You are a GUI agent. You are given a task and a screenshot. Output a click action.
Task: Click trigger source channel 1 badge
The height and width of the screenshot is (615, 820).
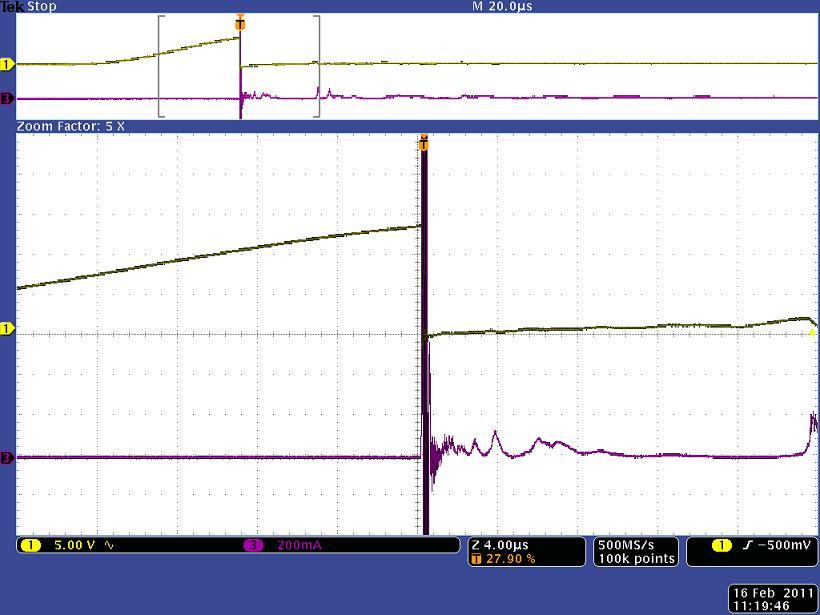pos(722,545)
